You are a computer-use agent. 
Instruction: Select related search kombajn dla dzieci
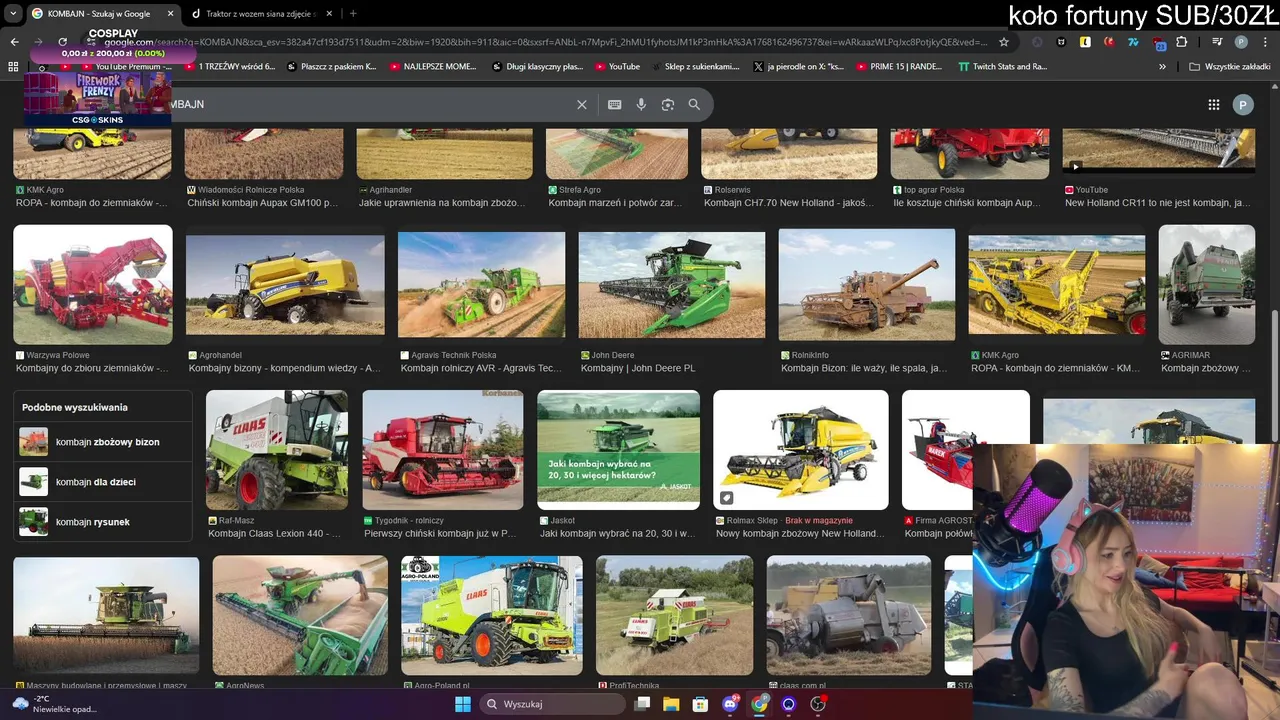pos(103,482)
